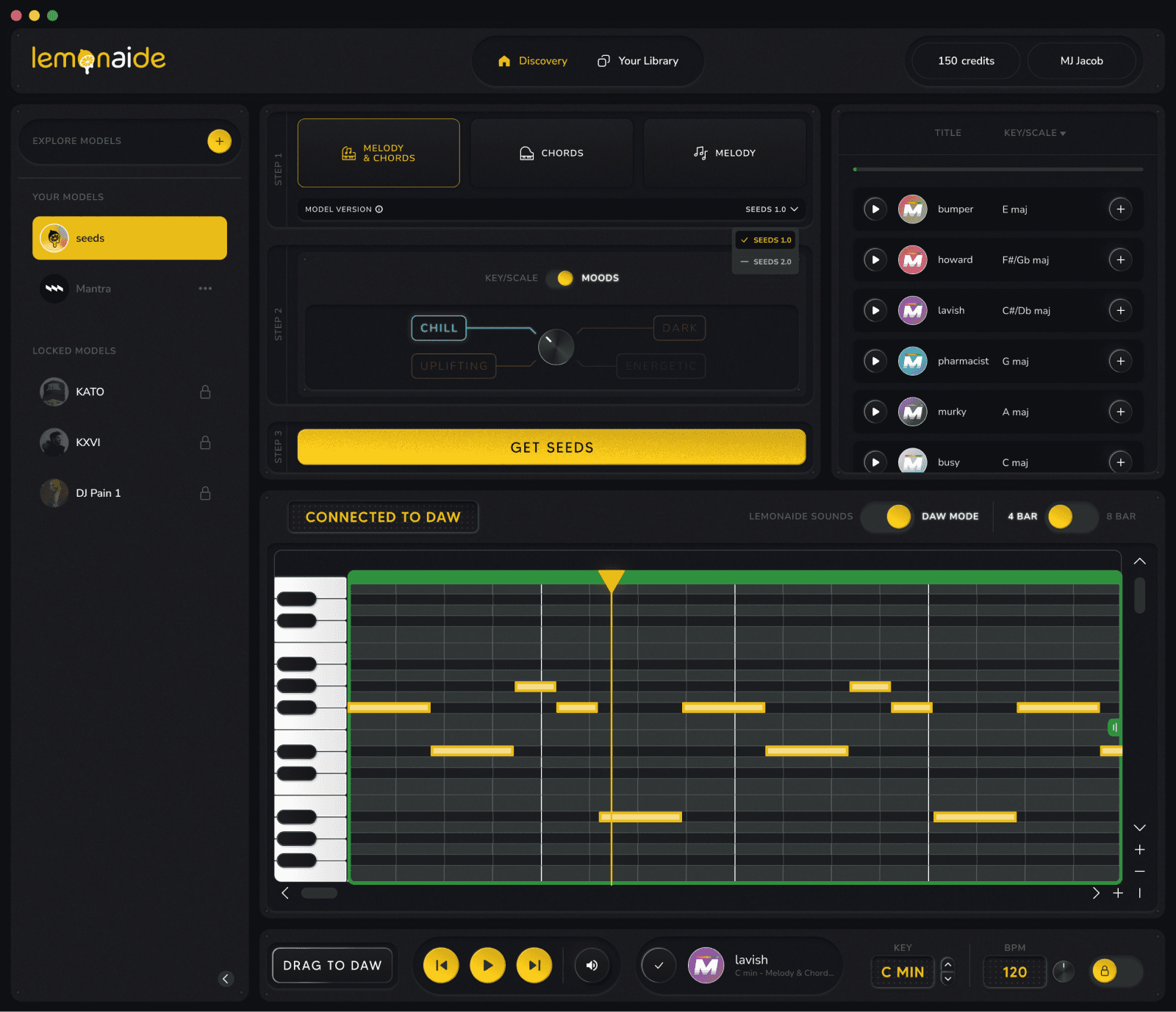Click the mood selector knob
Screen dimensions: 1176x1012
[556, 347]
